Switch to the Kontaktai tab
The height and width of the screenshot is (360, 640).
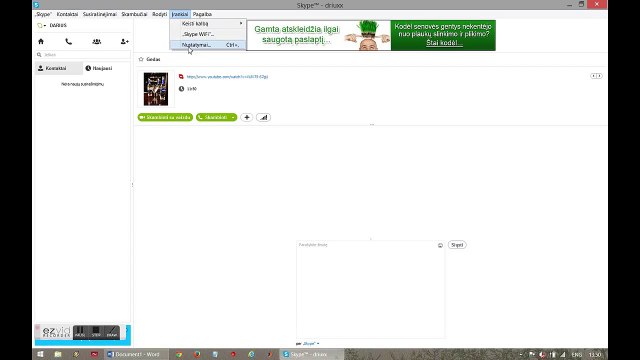pos(59,68)
